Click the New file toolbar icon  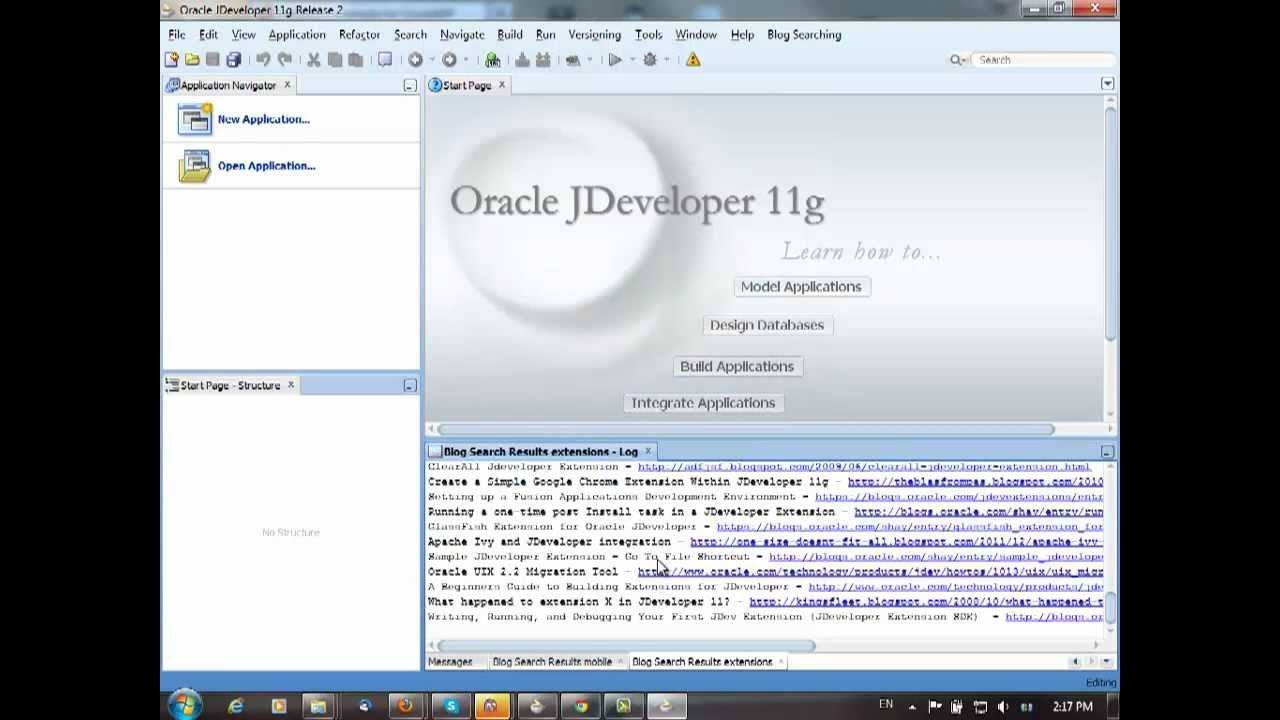(172, 60)
